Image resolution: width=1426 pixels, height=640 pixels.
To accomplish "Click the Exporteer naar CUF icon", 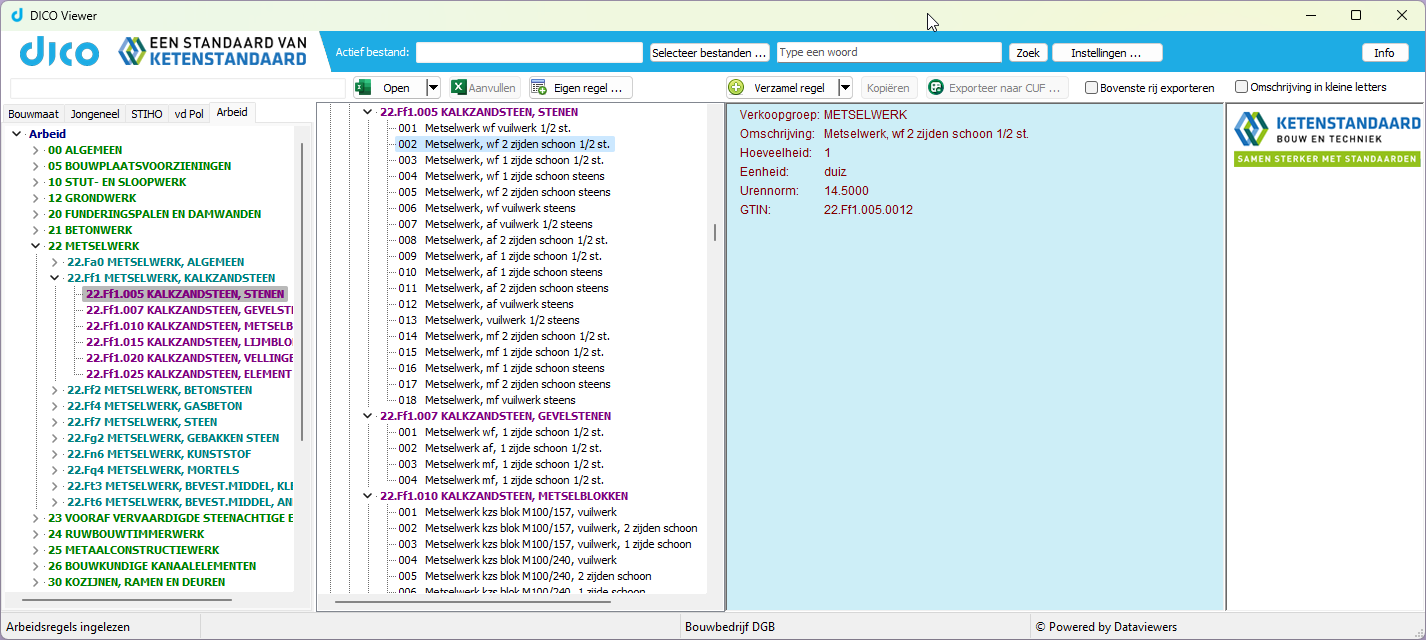I will [936, 88].
